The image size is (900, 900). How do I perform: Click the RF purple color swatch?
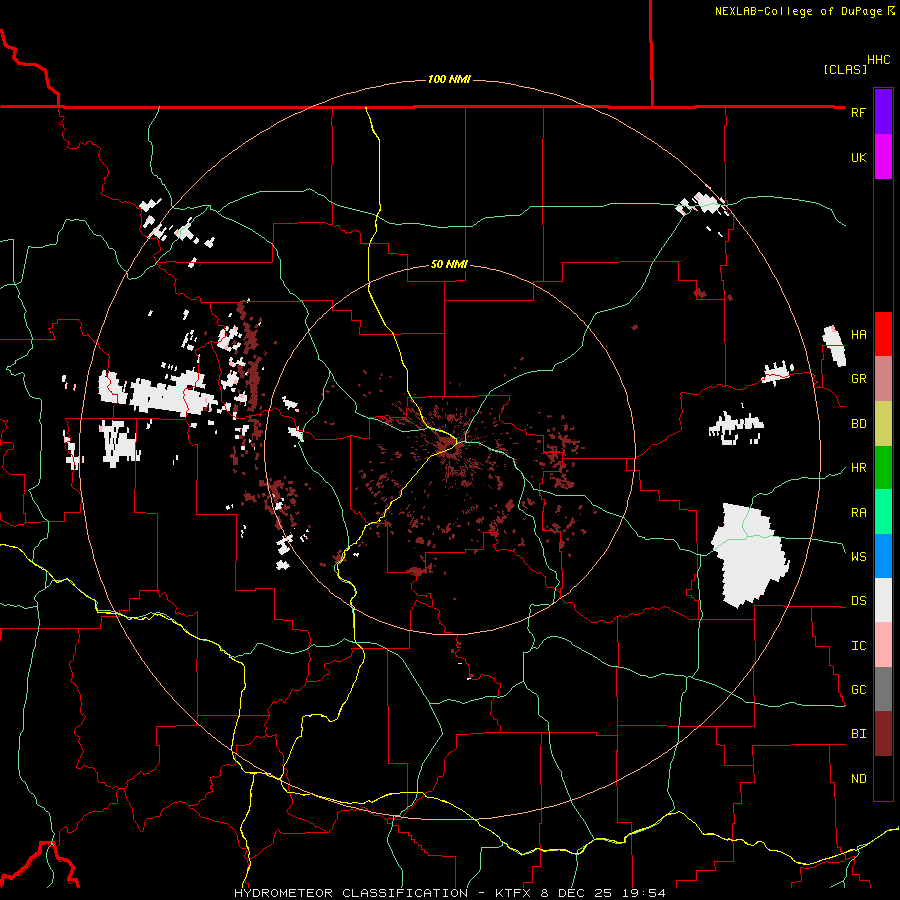tap(883, 112)
